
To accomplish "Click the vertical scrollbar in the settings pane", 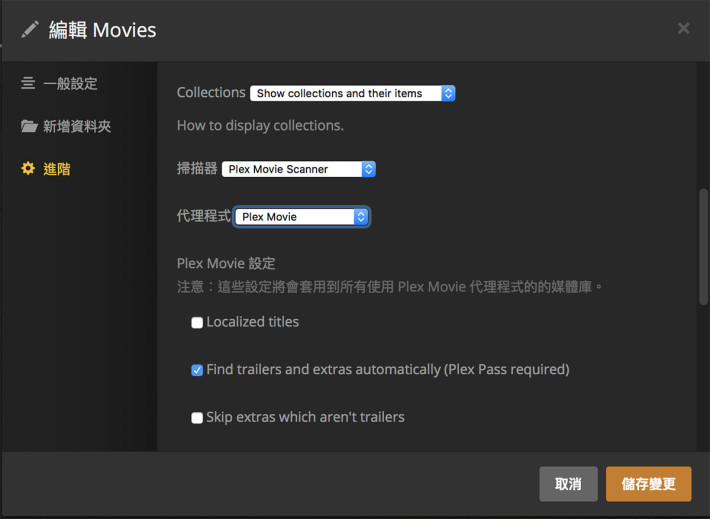I will (703, 247).
